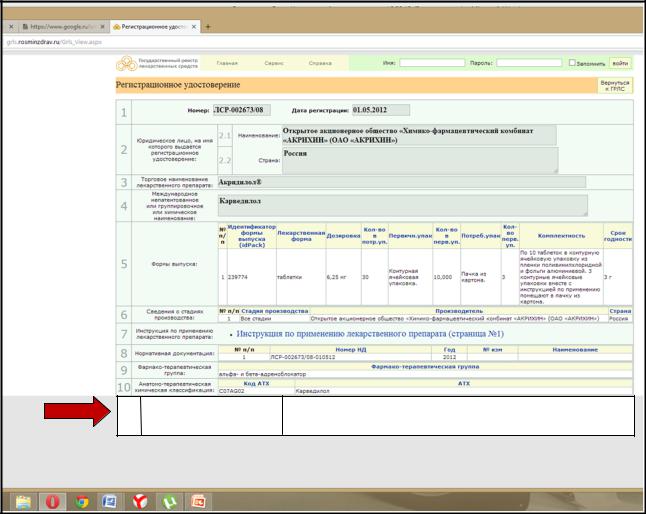Click the таблетки dosage form cell
The width and height of the screenshot is (646, 514).
pyautogui.click(x=301, y=277)
